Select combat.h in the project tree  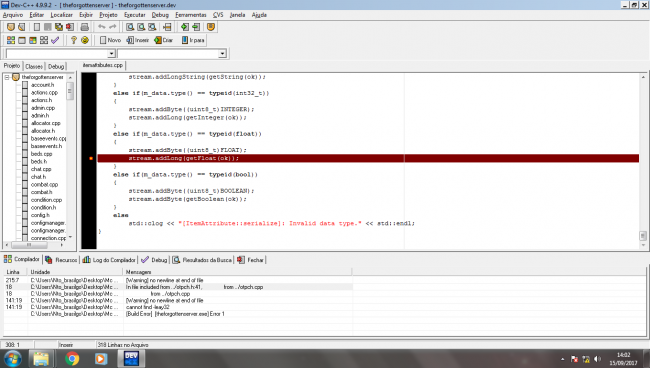(41, 192)
